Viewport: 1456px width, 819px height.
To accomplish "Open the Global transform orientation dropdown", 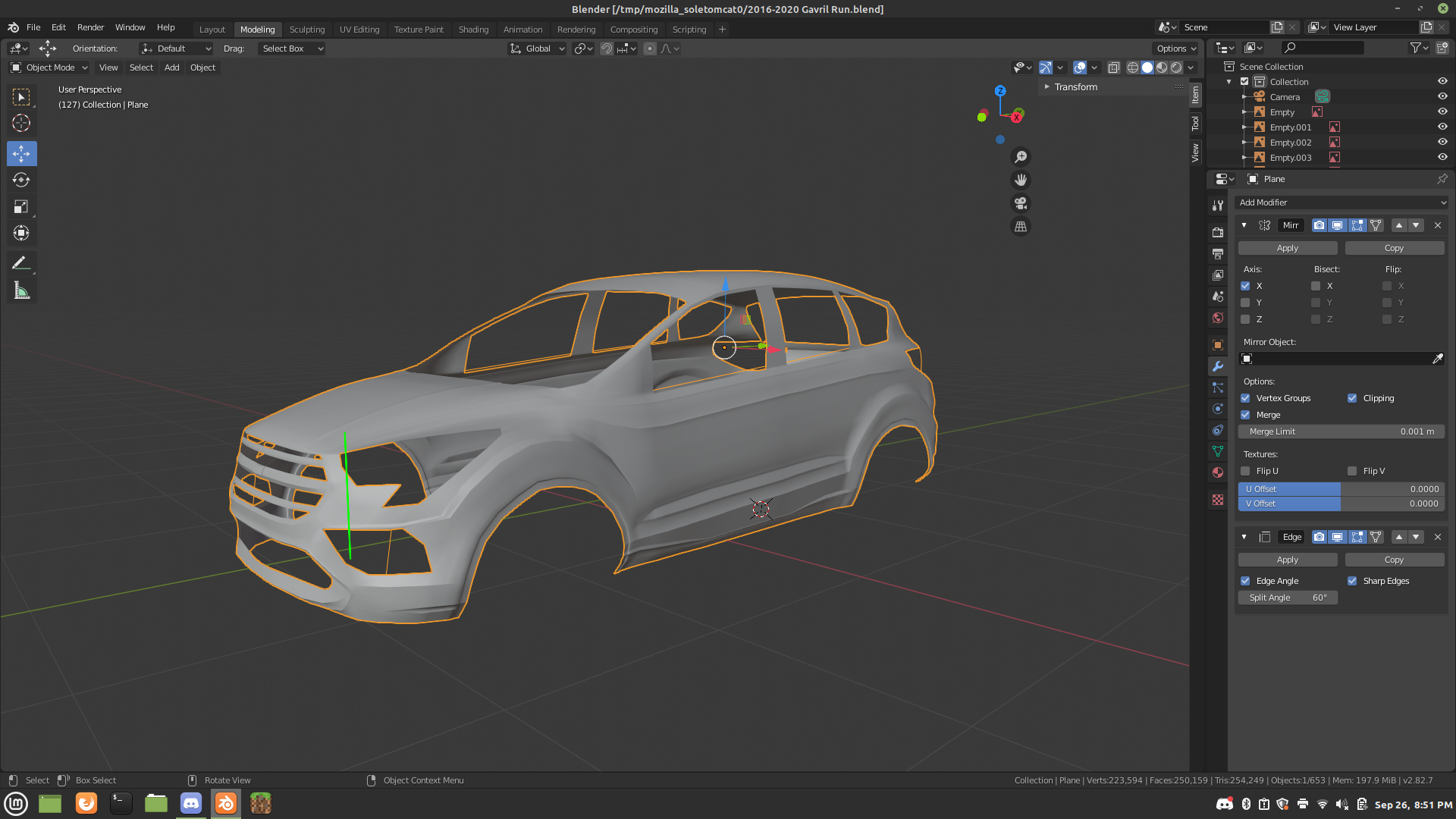I will tap(537, 49).
